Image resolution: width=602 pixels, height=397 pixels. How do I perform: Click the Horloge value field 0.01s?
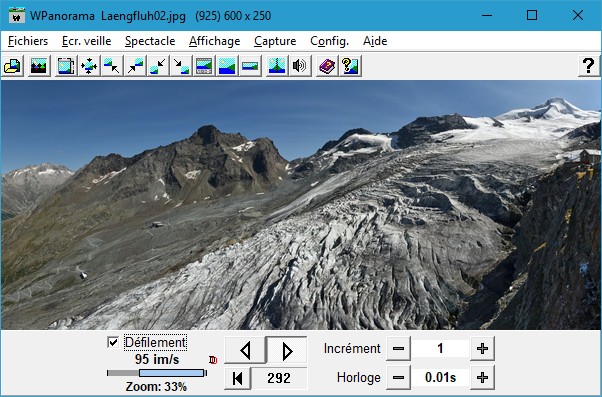coord(440,378)
